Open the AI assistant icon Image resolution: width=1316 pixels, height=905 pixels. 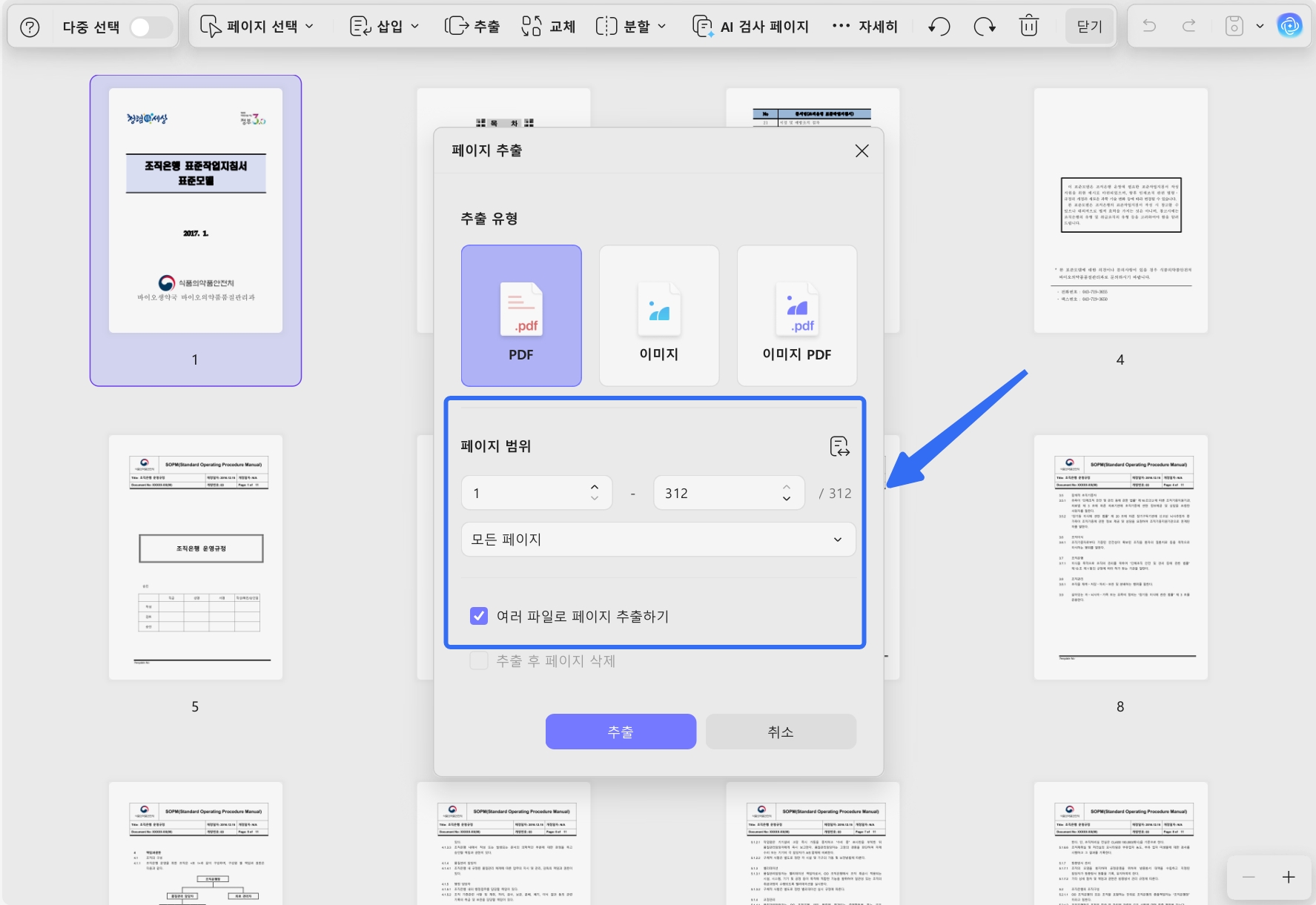1290,26
